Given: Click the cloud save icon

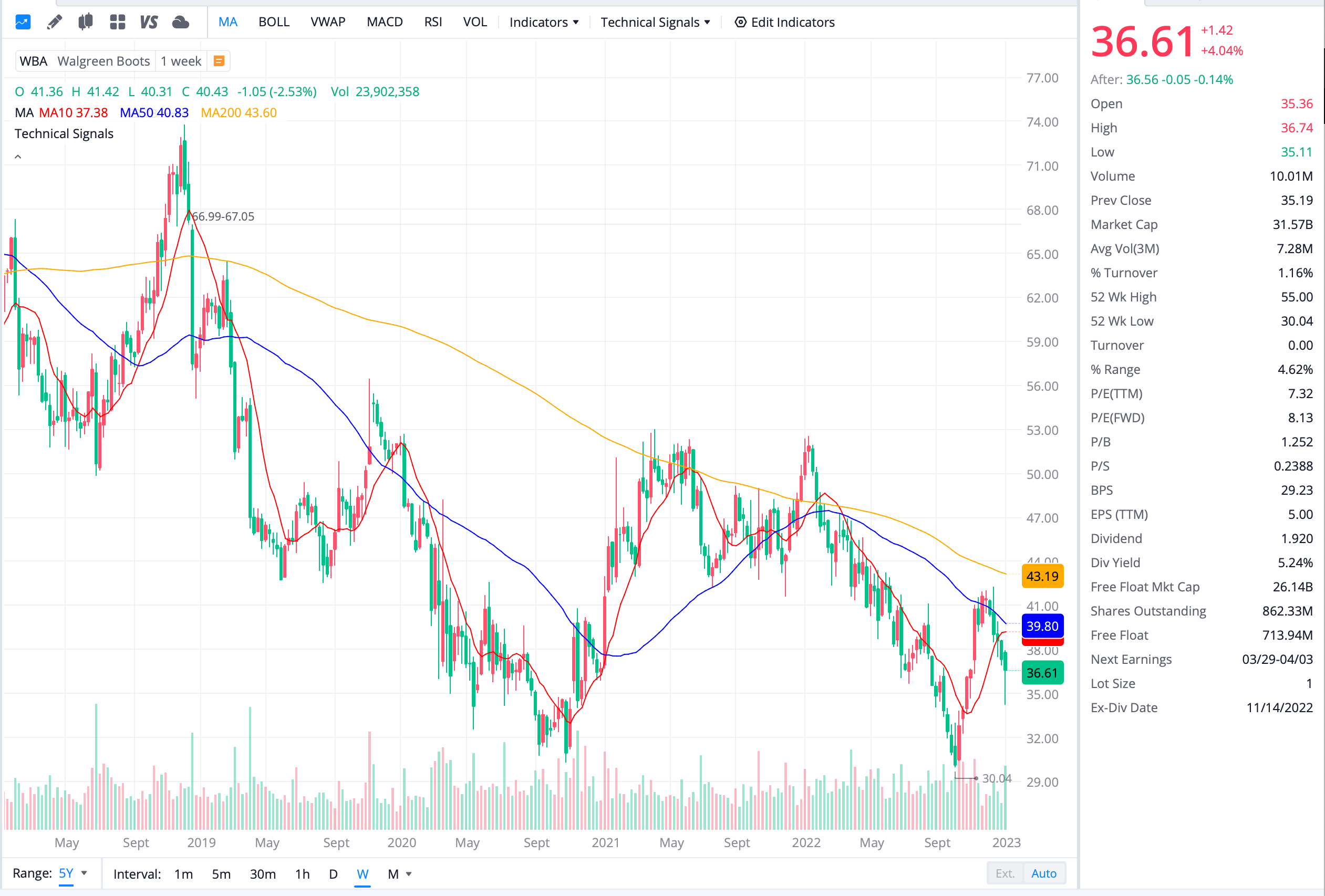Looking at the screenshot, I should tap(180, 22).
